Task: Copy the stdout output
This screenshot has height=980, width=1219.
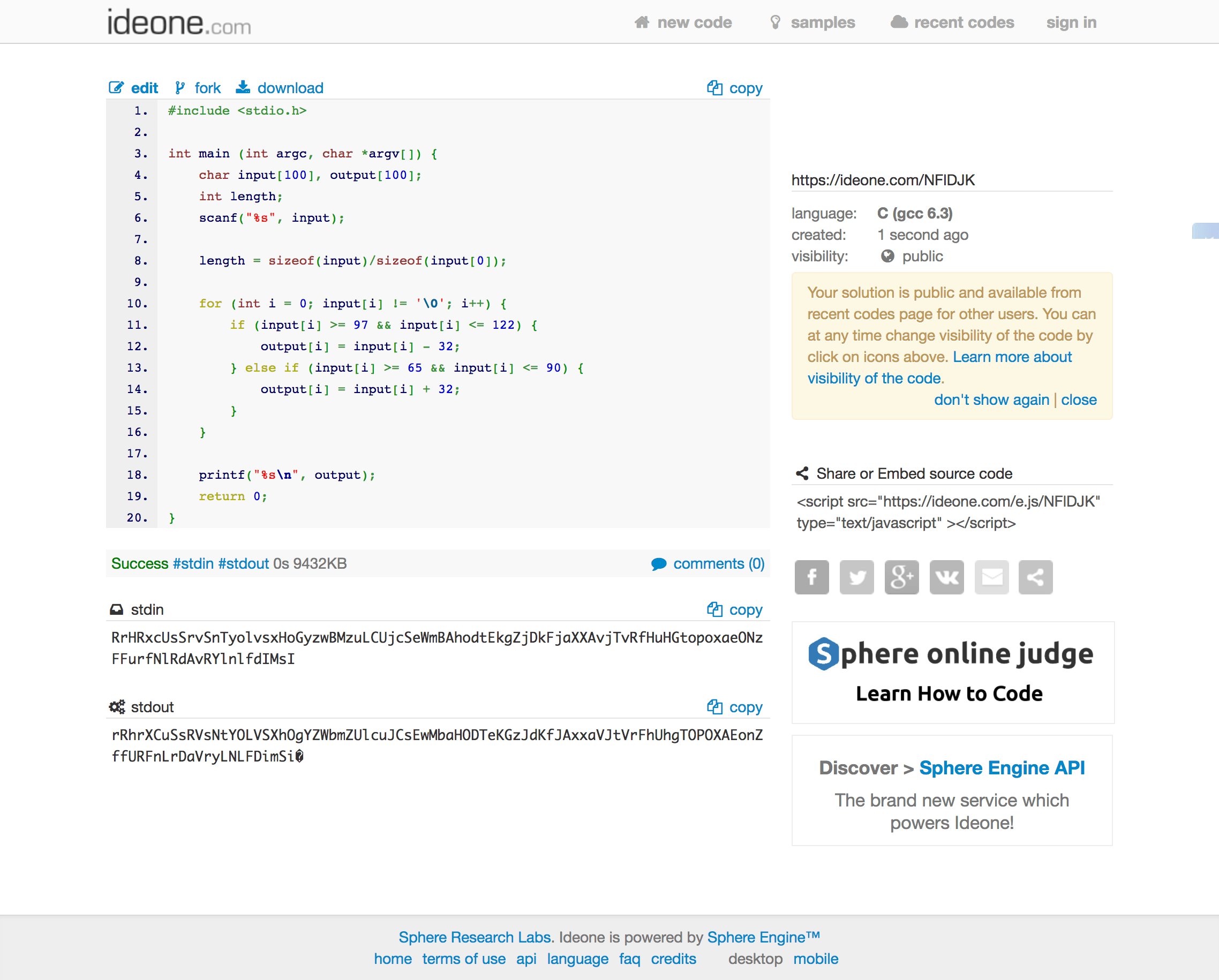Action: pos(734,707)
